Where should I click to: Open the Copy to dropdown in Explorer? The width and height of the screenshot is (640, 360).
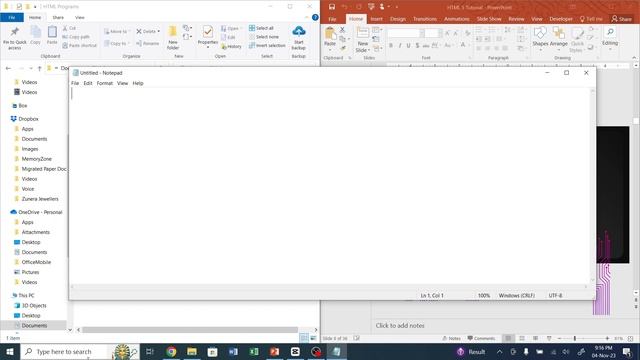[116, 43]
